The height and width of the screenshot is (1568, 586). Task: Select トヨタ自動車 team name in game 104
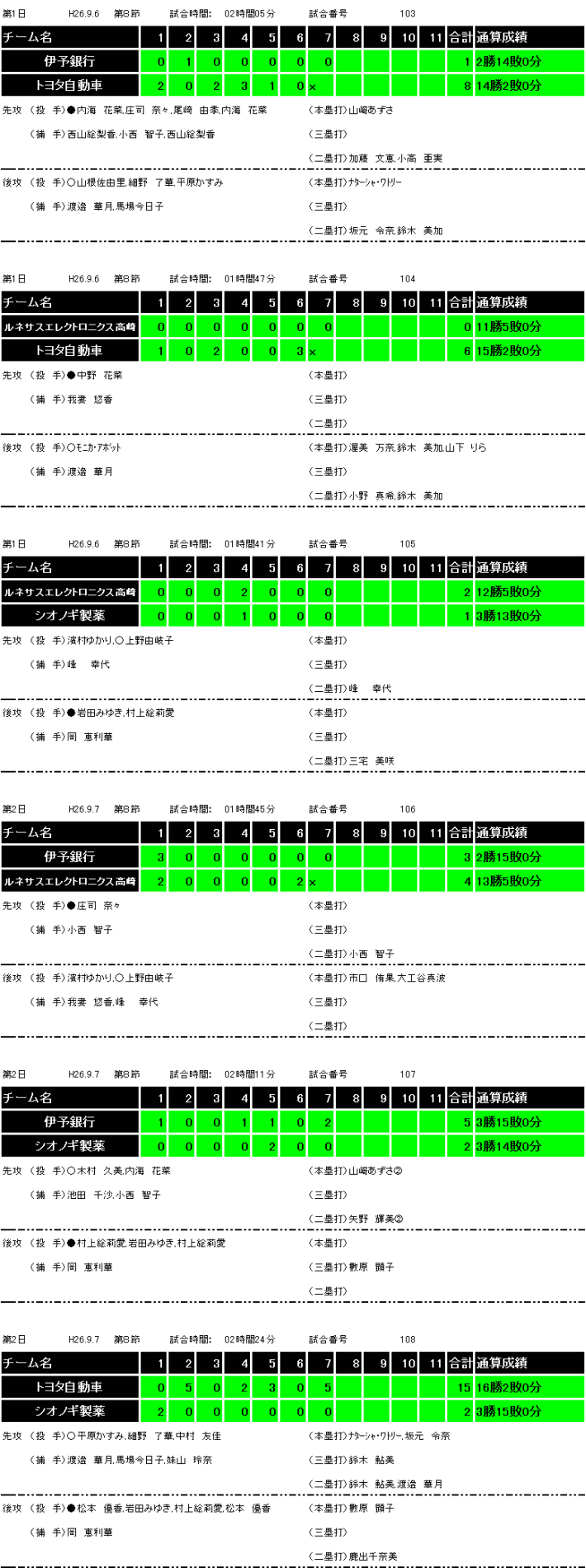tap(69, 351)
